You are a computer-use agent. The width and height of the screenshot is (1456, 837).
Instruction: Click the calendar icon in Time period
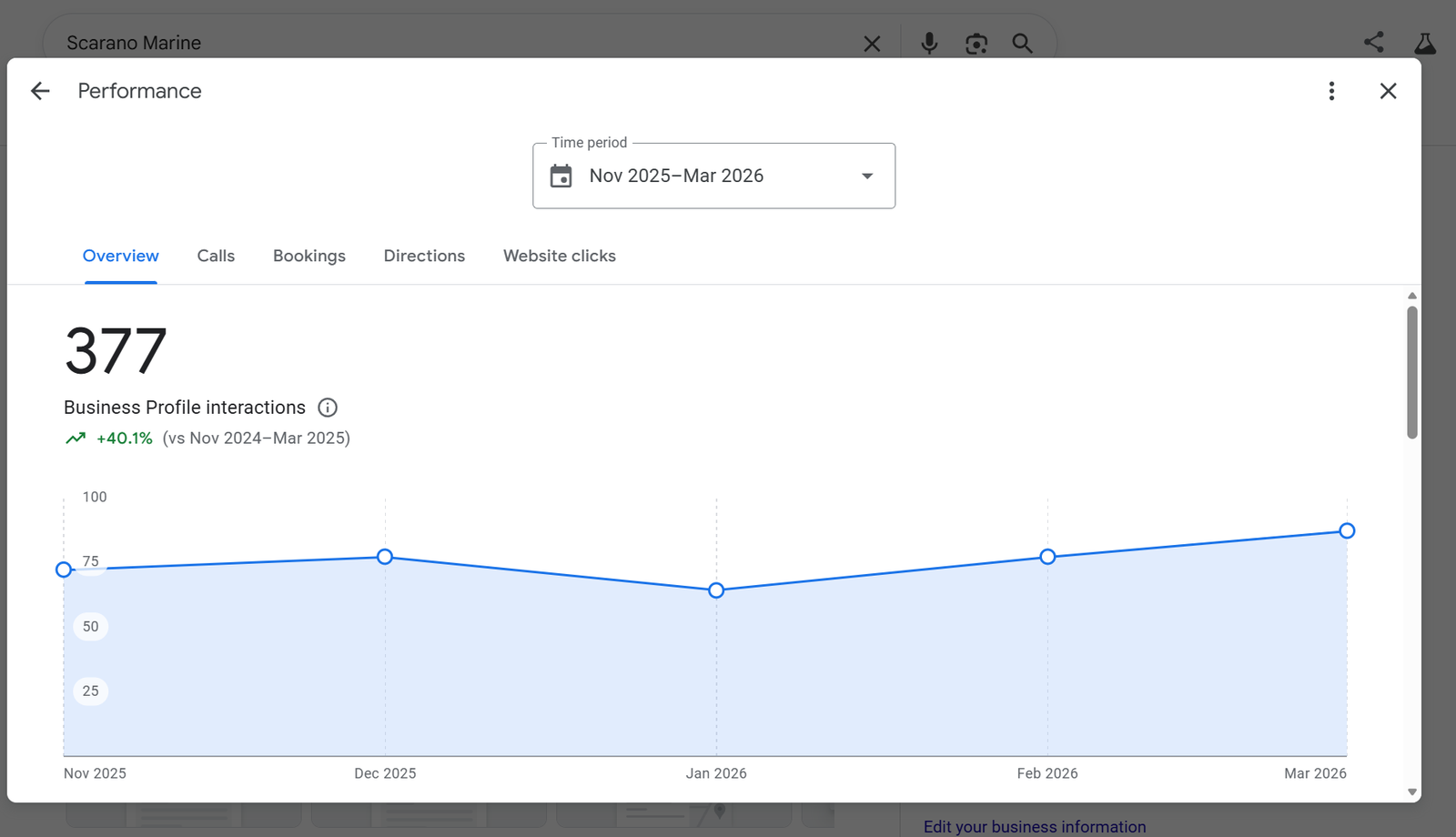click(561, 176)
